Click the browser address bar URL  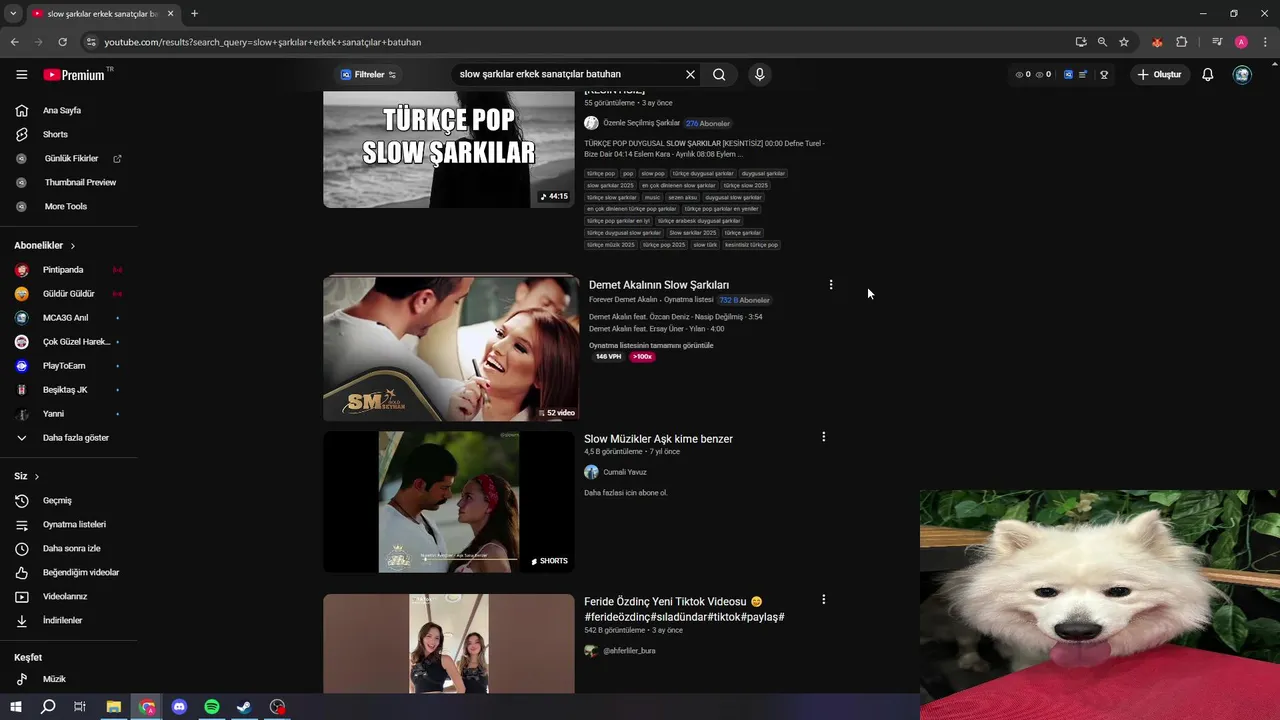tap(263, 42)
